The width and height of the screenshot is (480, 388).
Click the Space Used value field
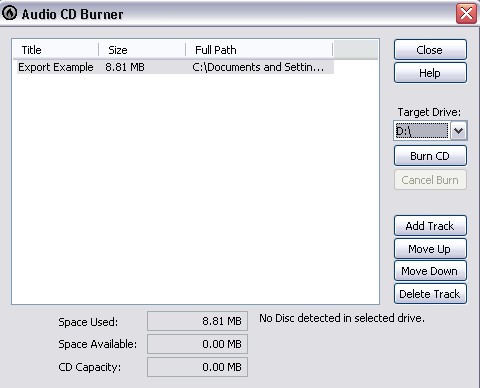(x=197, y=321)
